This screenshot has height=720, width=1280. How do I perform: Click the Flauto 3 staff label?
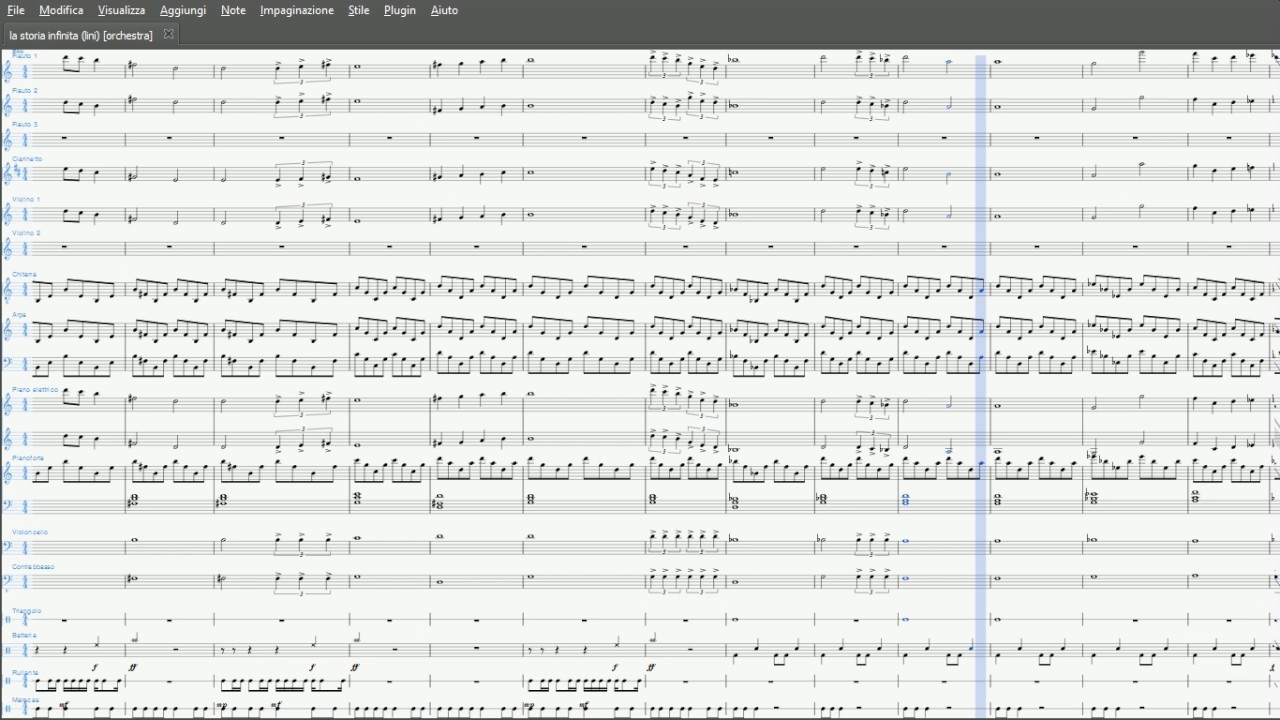point(25,124)
